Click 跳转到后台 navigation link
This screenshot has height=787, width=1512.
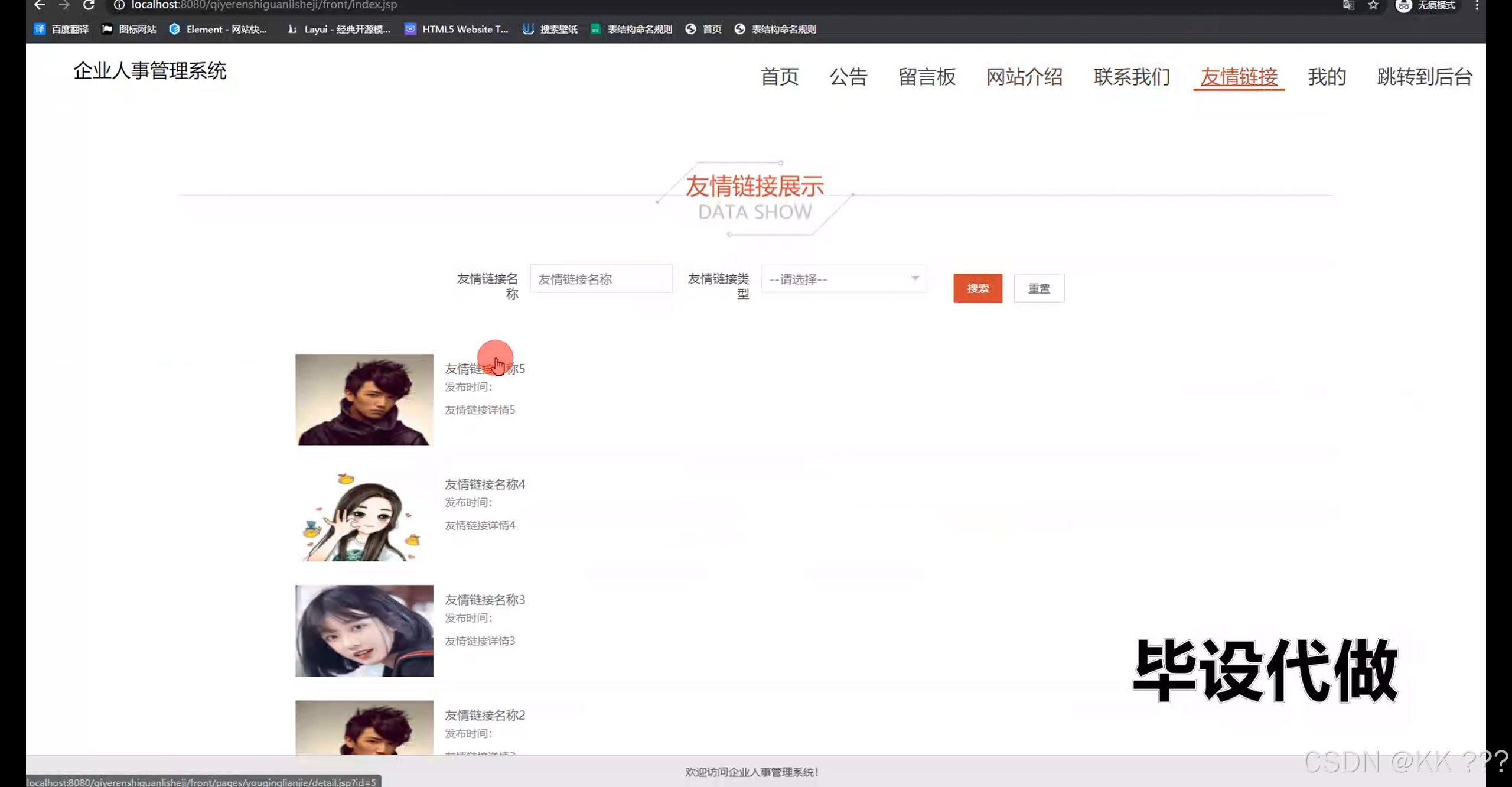tap(1425, 77)
